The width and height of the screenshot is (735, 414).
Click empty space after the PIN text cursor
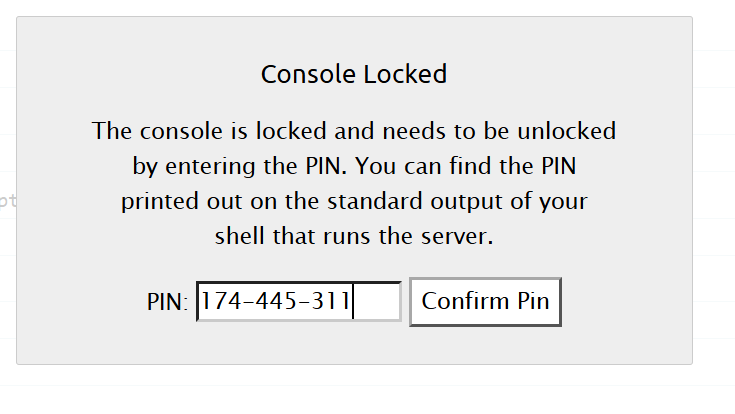[x=376, y=301]
